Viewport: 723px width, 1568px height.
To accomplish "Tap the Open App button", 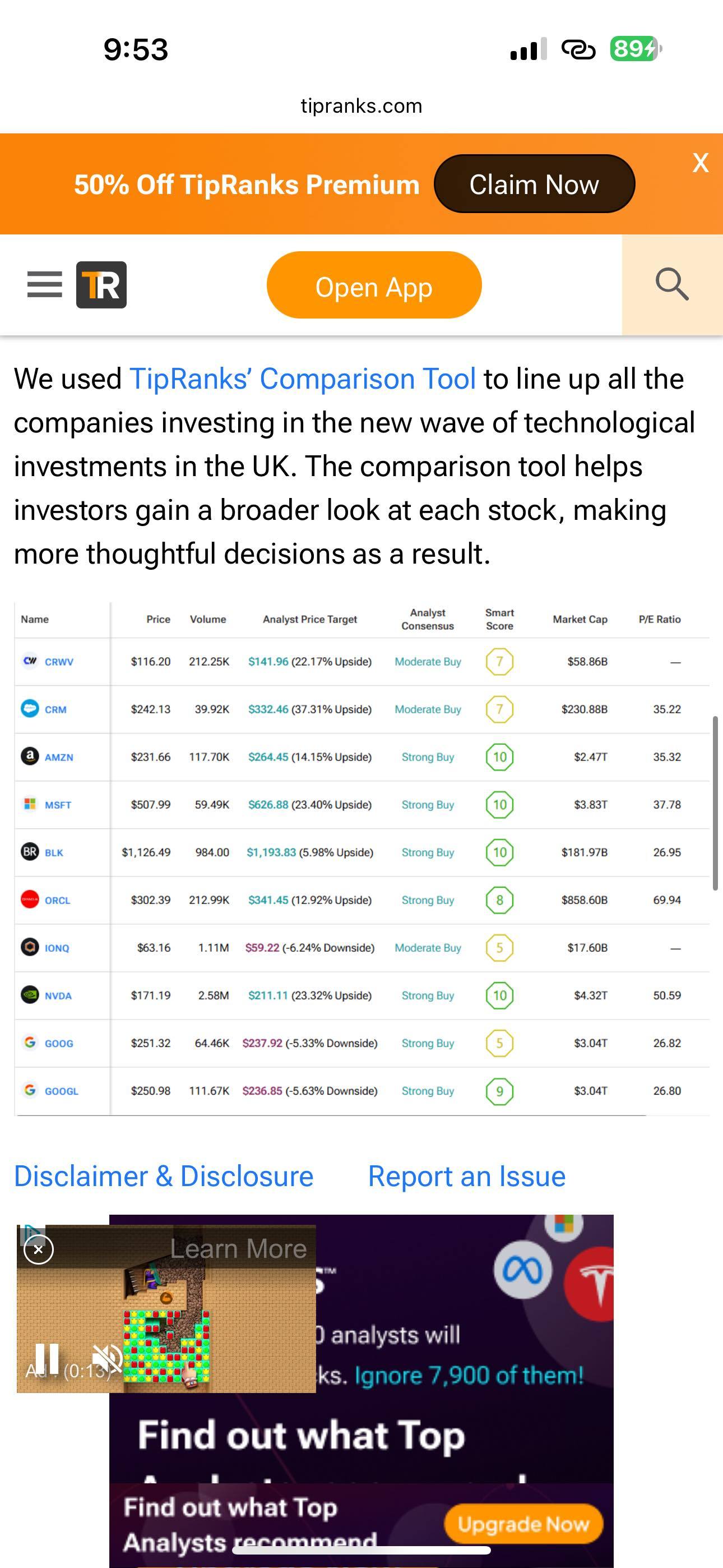I will [373, 285].
